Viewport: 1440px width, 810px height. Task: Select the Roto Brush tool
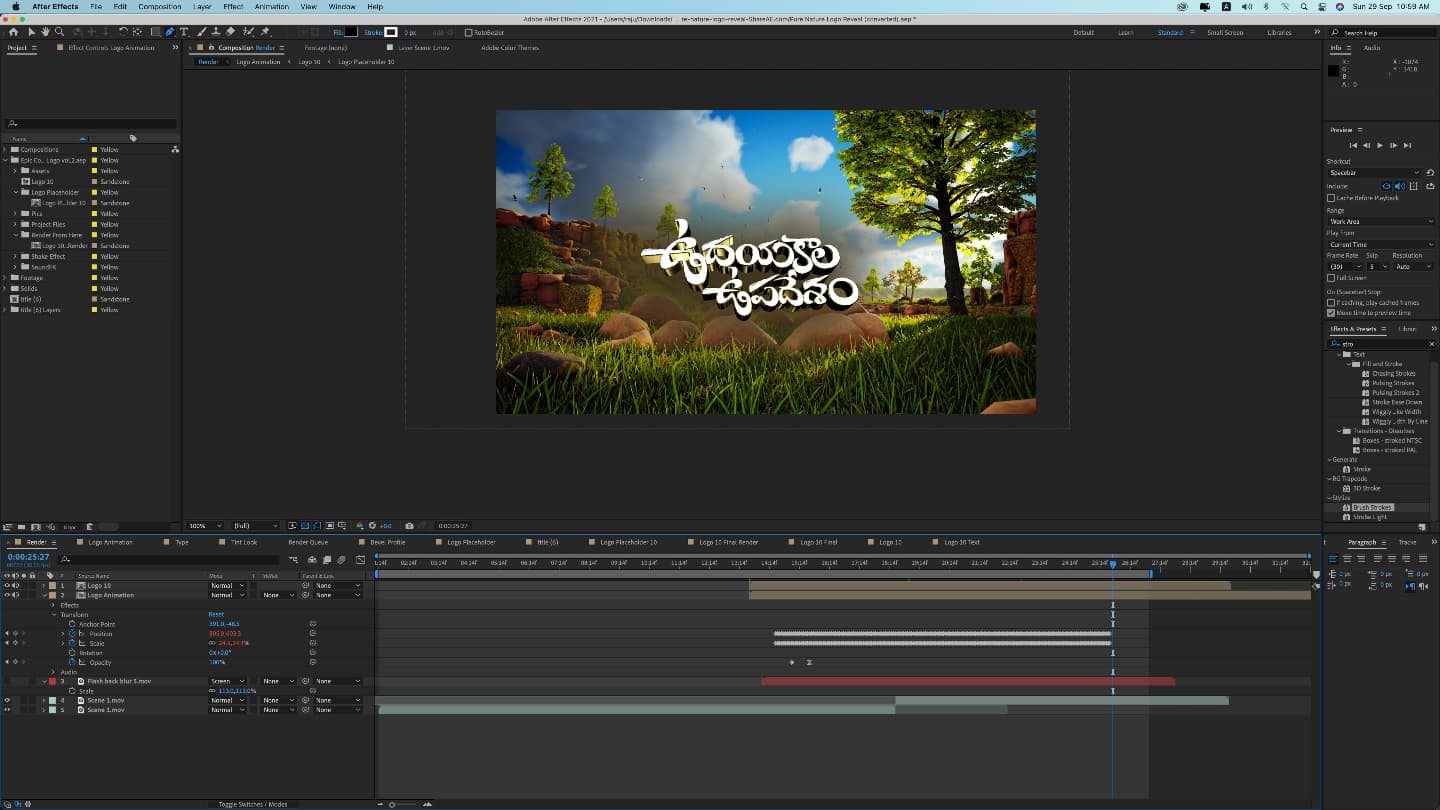click(248, 32)
